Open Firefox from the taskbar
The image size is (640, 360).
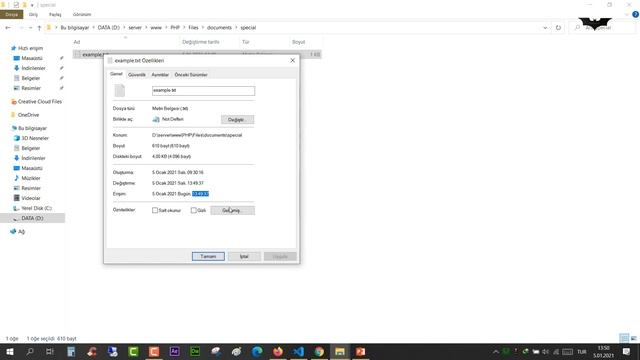coord(278,351)
